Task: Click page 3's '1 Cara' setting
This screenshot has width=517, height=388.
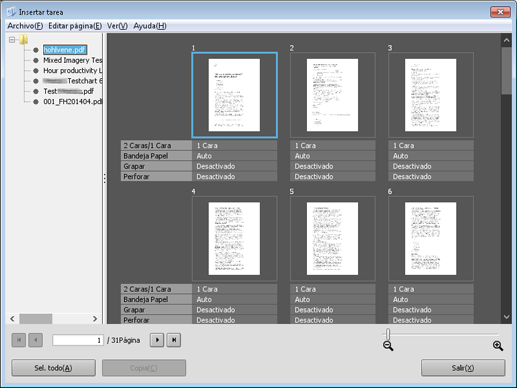Action: tap(431, 146)
